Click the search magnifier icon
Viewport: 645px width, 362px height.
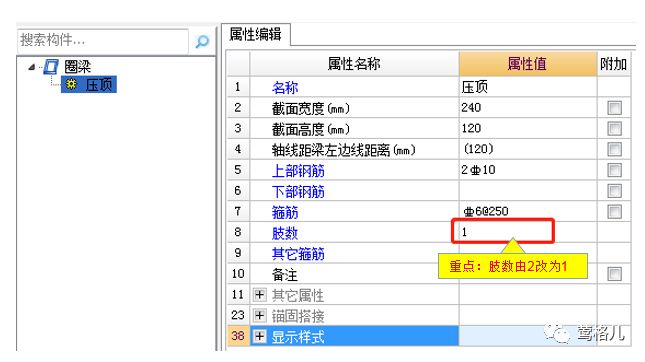coord(202,41)
